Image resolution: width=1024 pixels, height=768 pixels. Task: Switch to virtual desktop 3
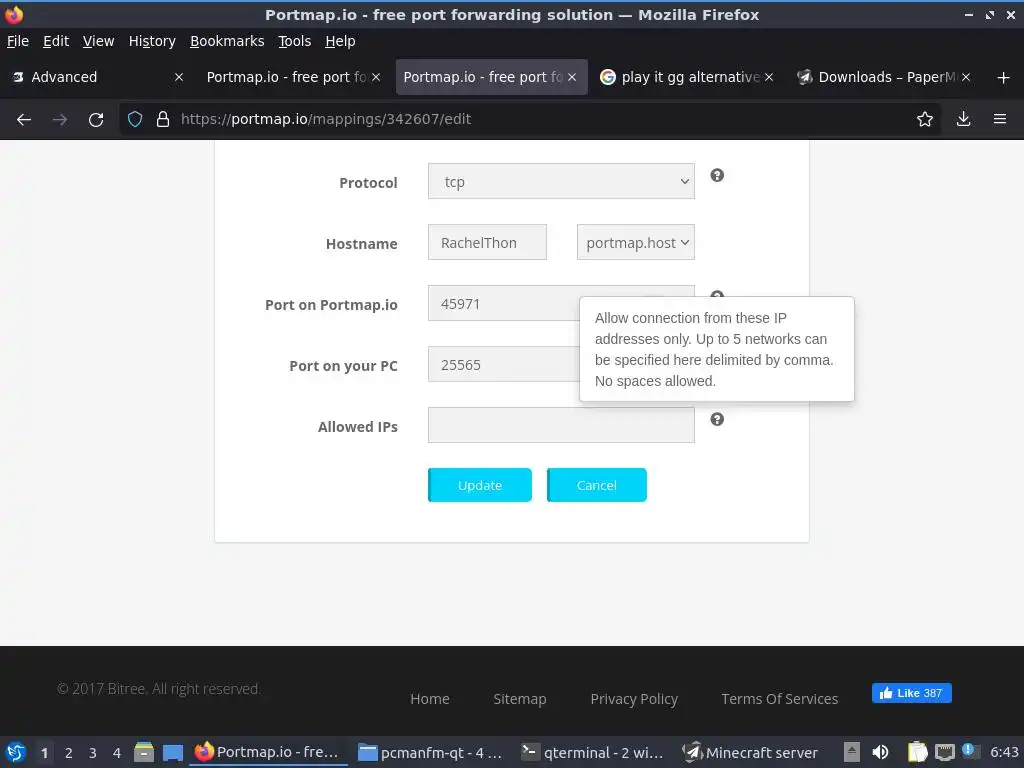(93, 753)
